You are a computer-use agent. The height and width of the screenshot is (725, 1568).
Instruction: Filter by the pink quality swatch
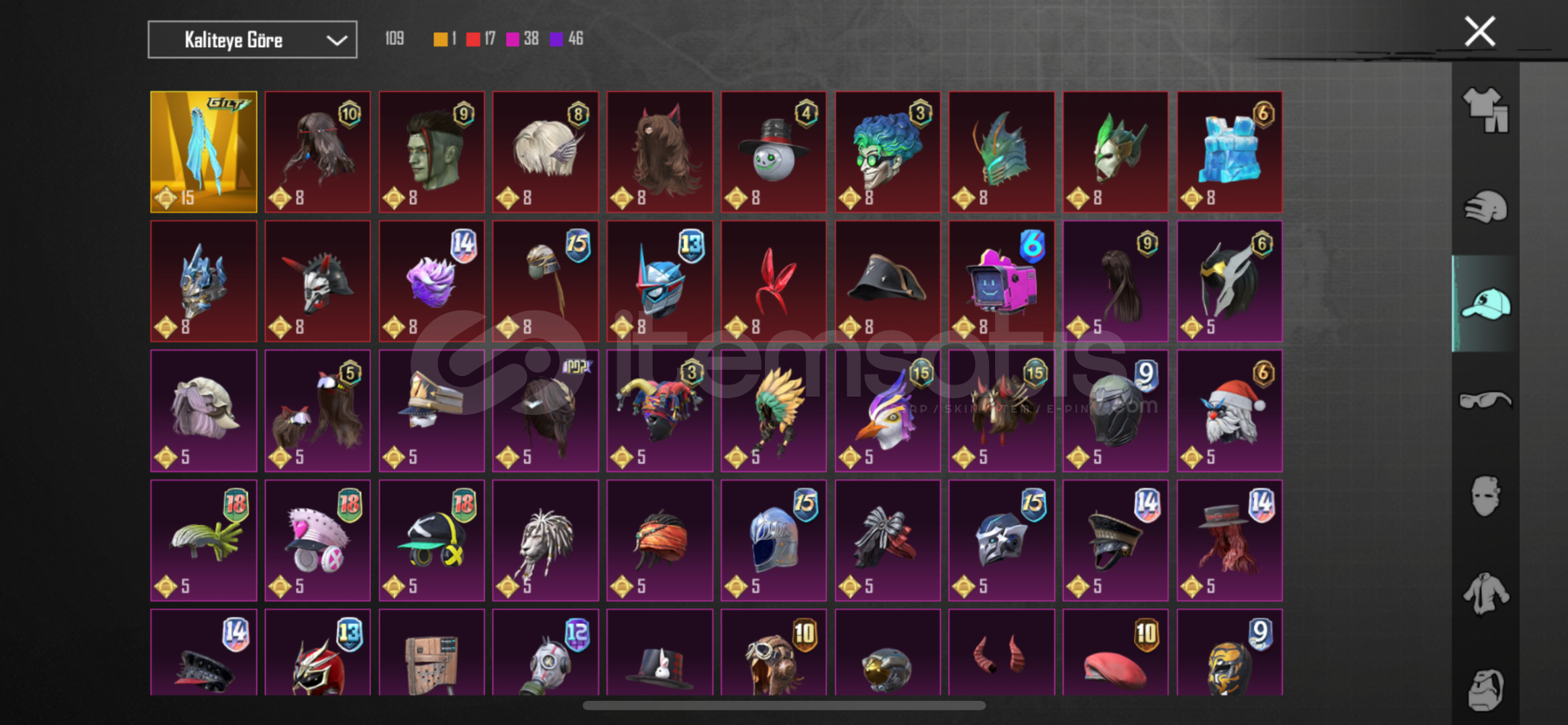coord(513,39)
